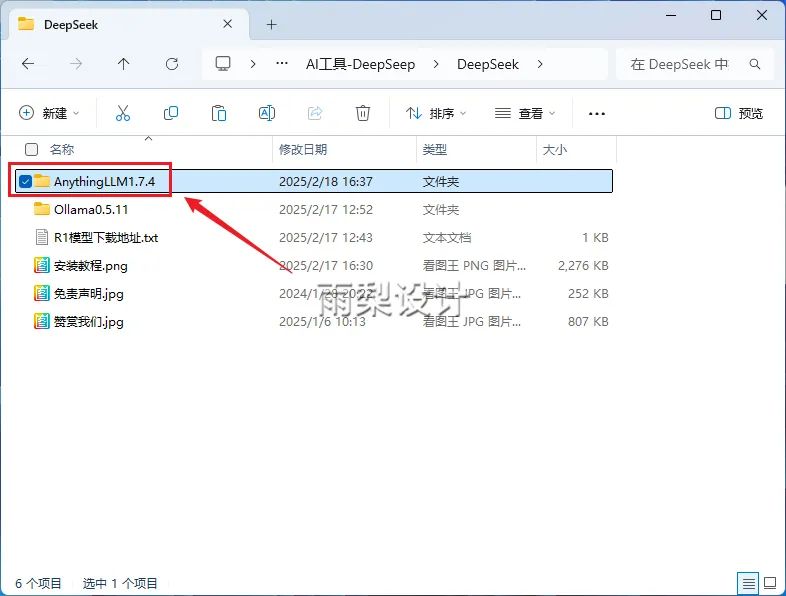This screenshot has width=786, height=596.
Task: Click the Ollama0.5.11 folder icon
Action: click(x=42, y=209)
